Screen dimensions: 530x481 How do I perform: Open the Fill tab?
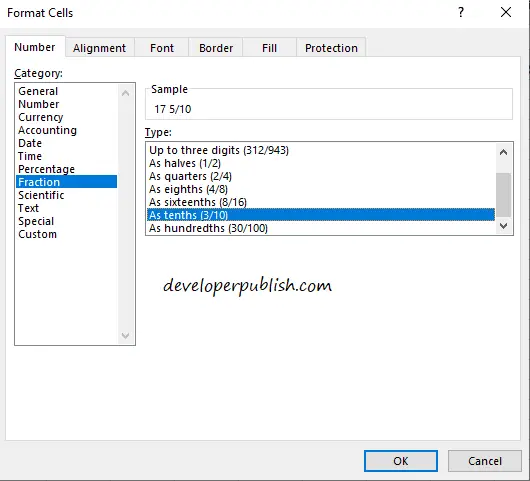point(269,48)
